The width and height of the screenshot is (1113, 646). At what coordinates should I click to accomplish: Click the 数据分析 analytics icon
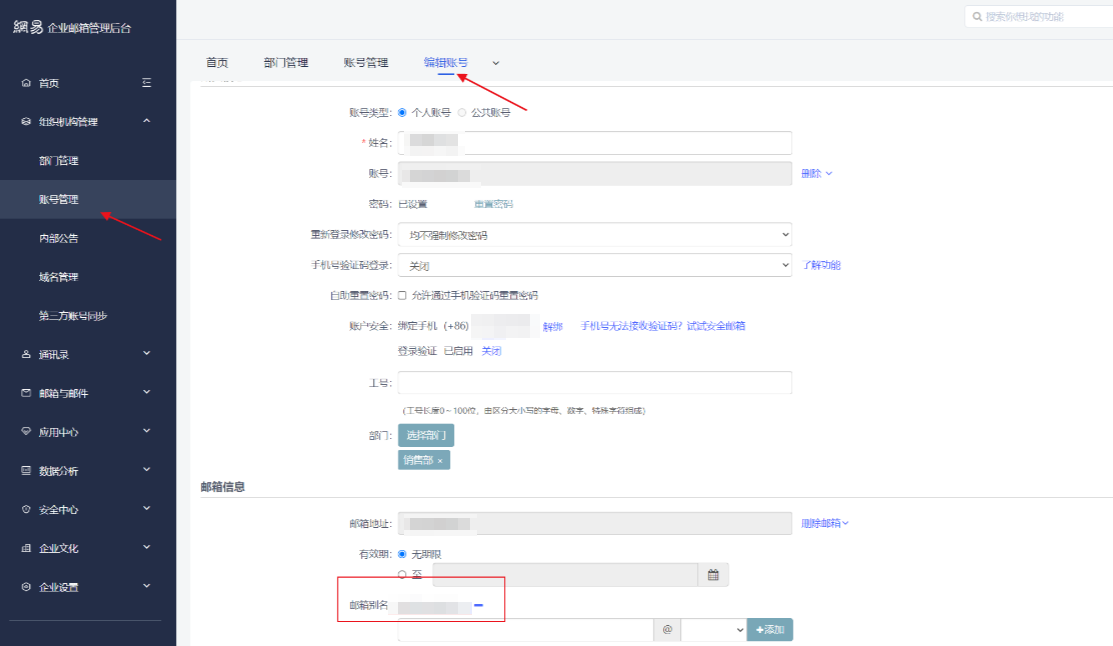25,468
